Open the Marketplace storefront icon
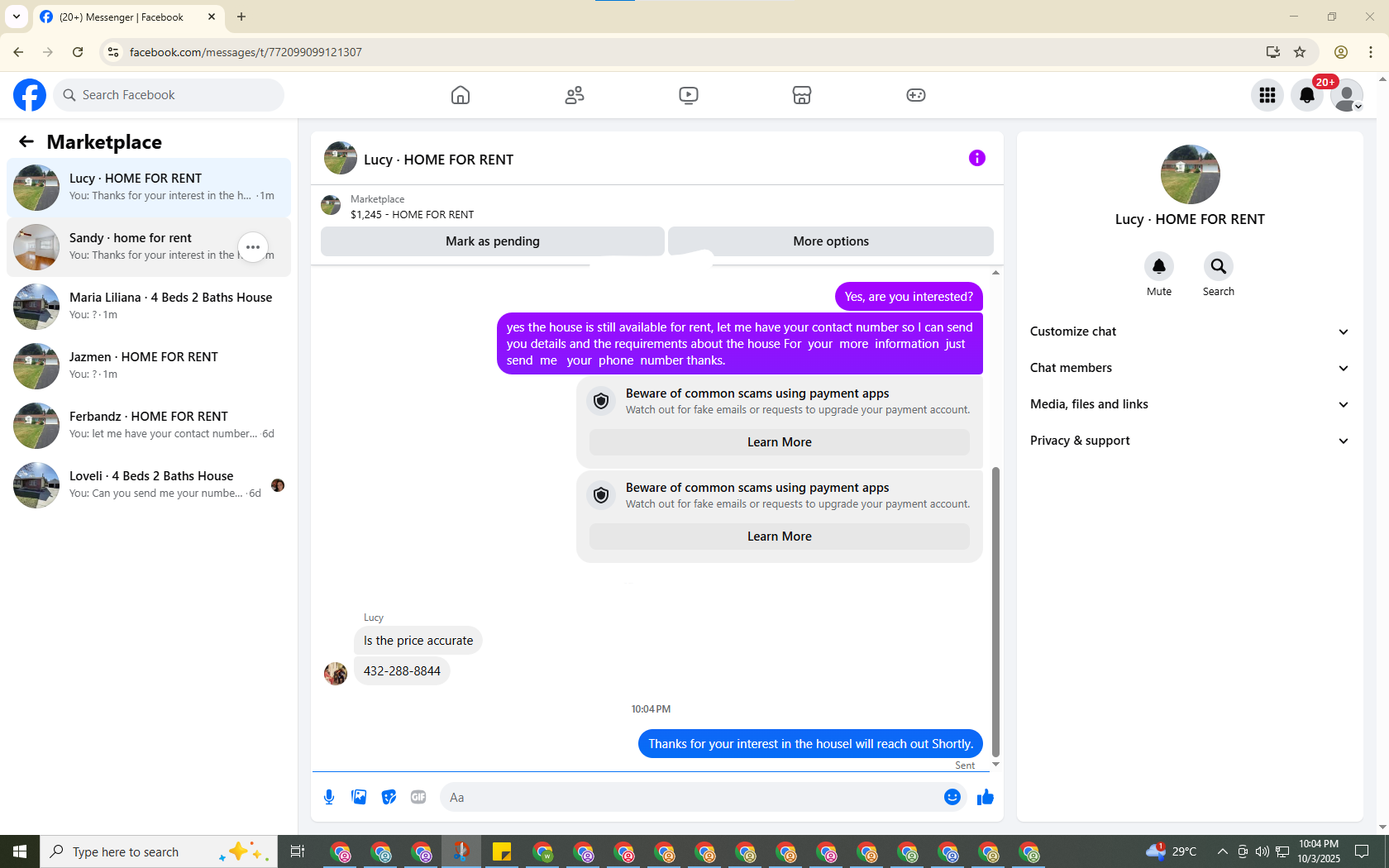This screenshot has height=868, width=1389. pos(802,95)
